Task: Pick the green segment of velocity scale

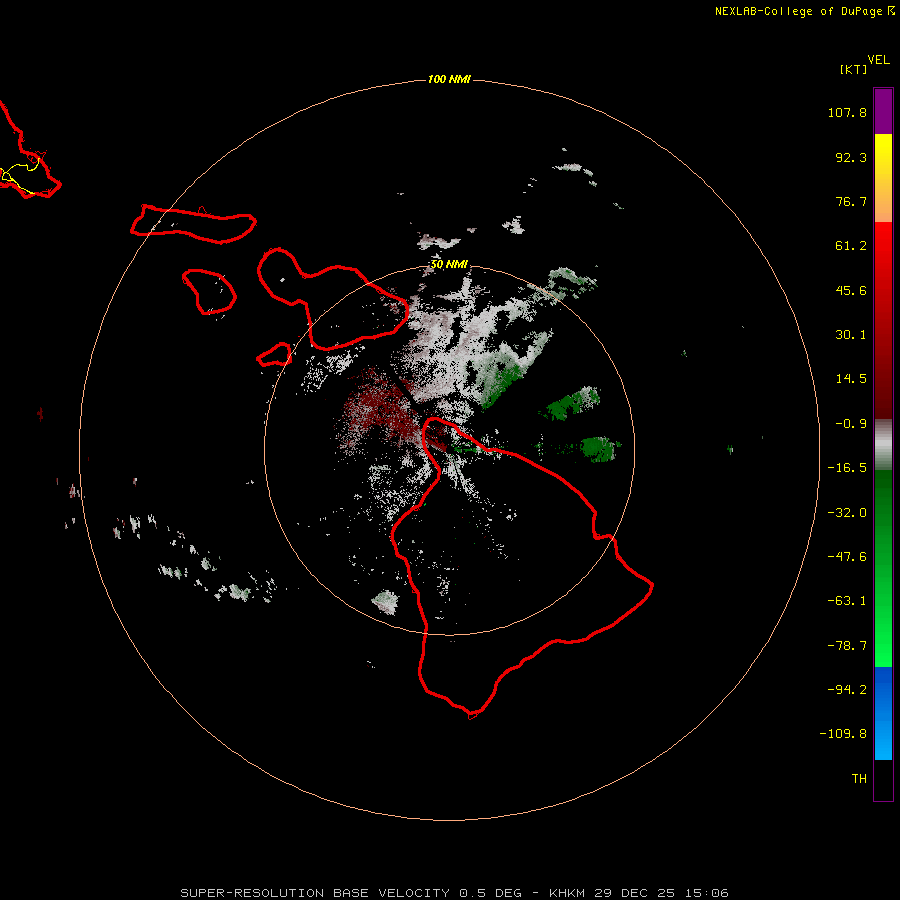Action: point(883,568)
